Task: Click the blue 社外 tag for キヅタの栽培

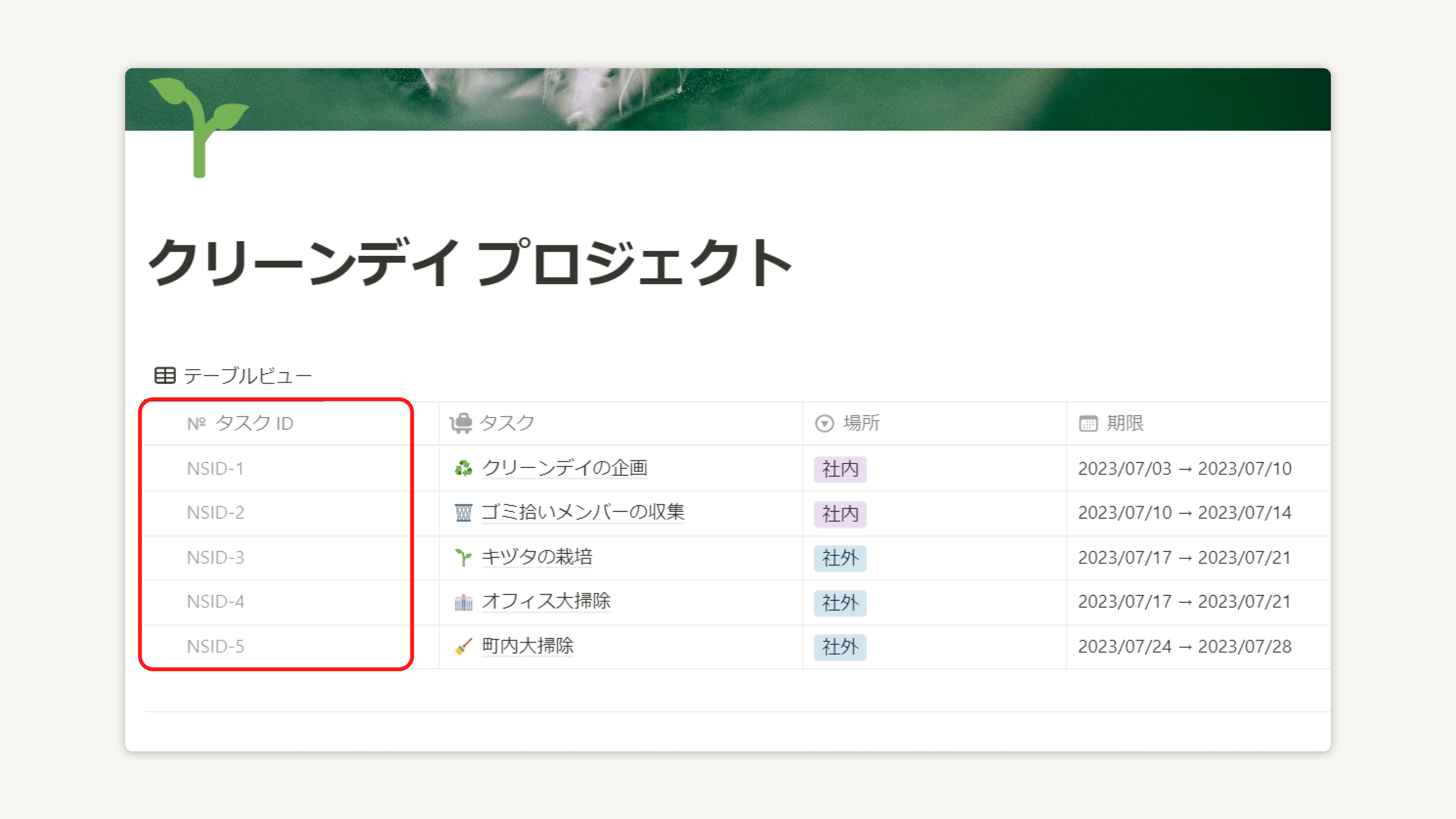Action: 840,558
